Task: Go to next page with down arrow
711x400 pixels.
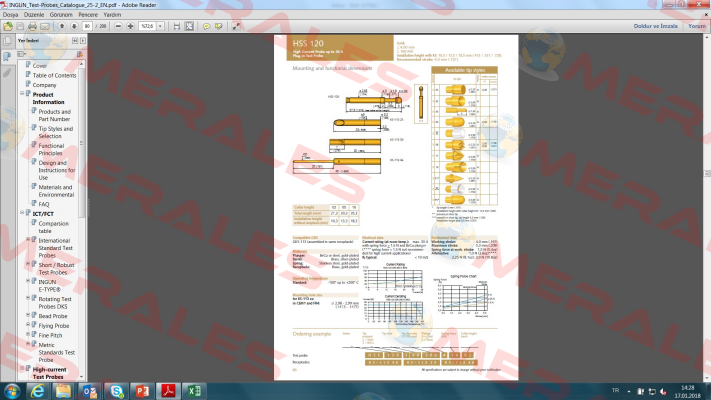Action: click(x=74, y=26)
